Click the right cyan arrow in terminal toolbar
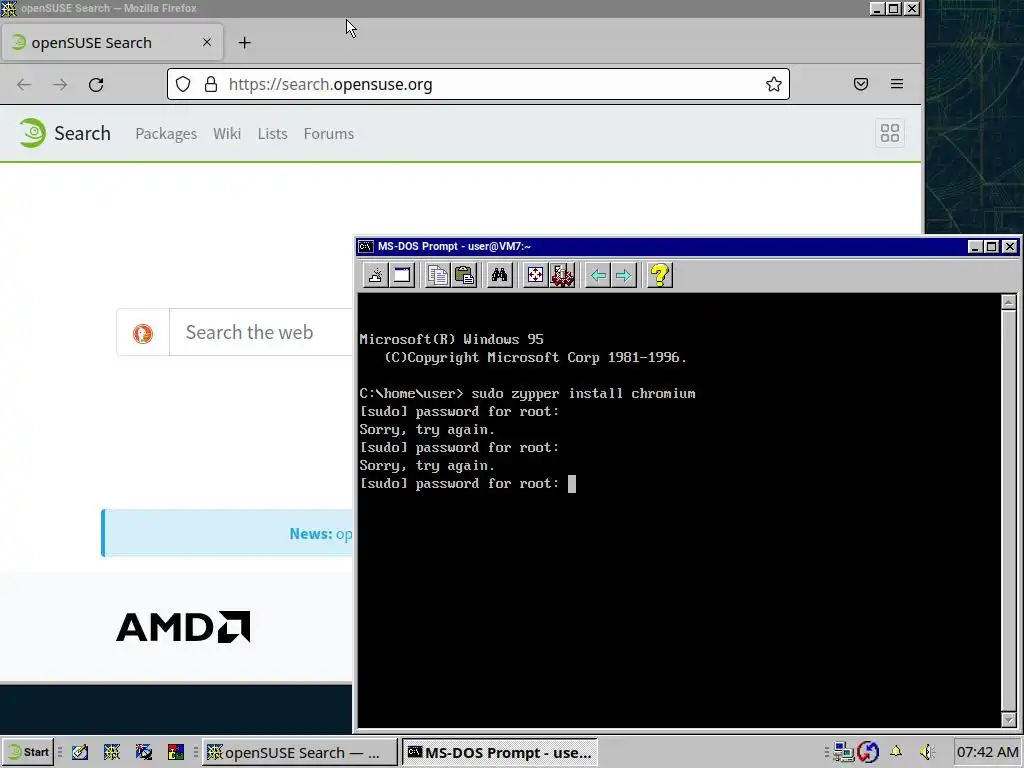Viewport: 1024px width, 768px height. click(624, 275)
